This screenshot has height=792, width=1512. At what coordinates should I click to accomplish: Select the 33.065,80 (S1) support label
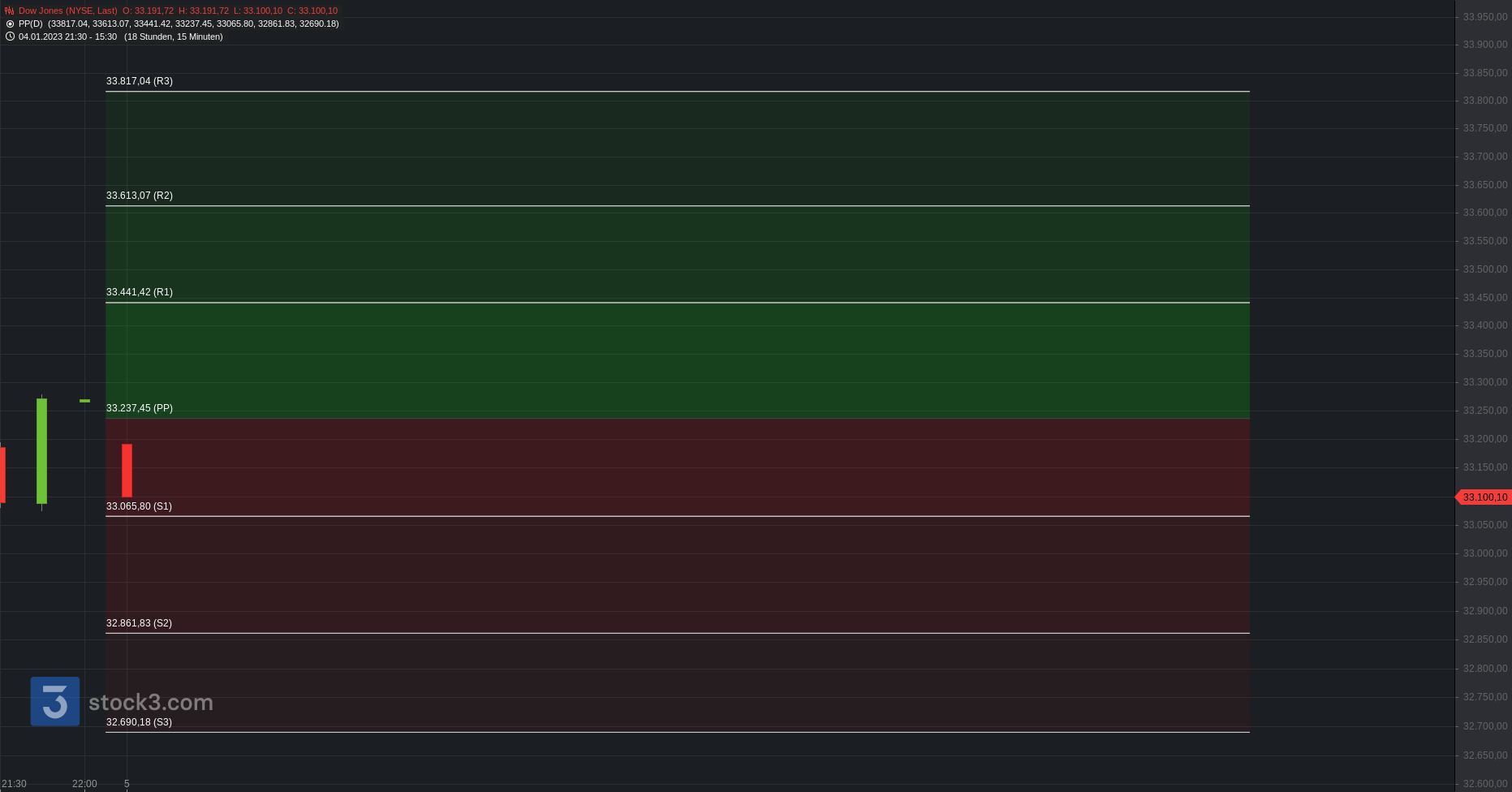(139, 506)
